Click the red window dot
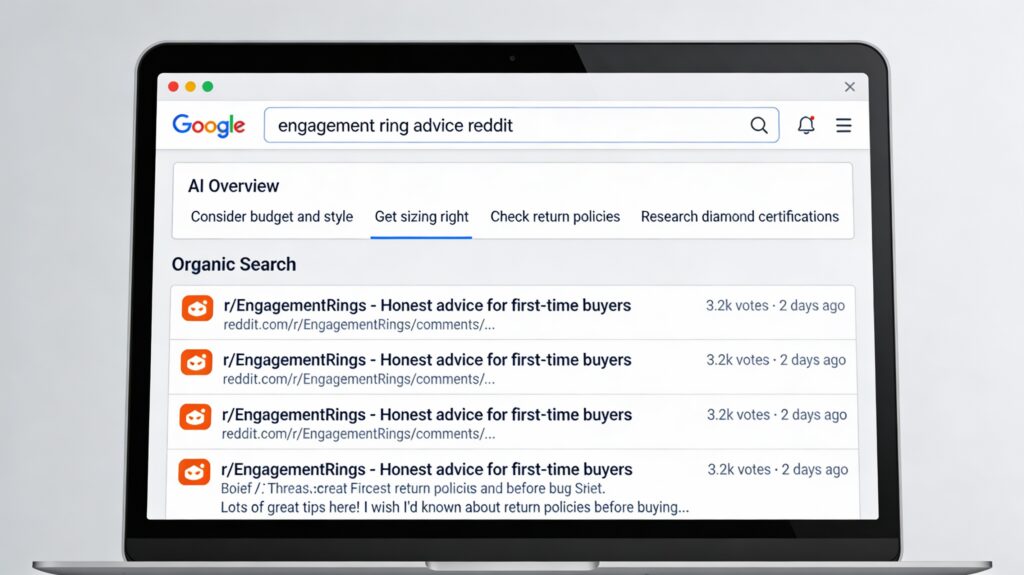This screenshot has height=575, width=1024. pyautogui.click(x=173, y=86)
